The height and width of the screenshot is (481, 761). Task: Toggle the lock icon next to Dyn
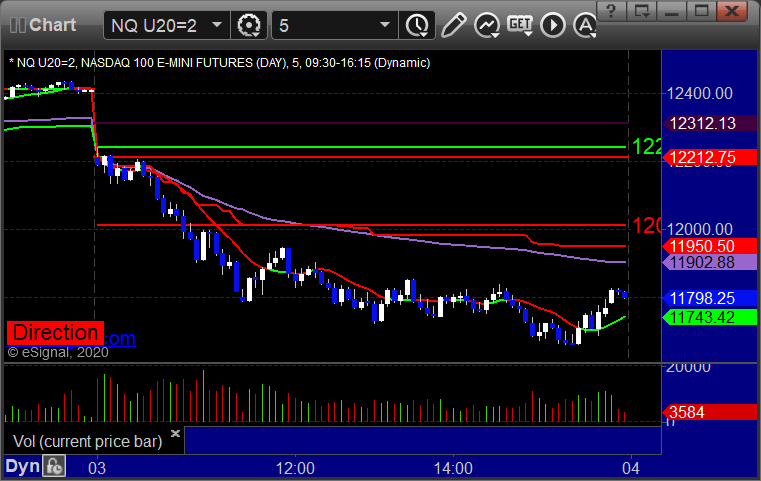tap(54, 466)
